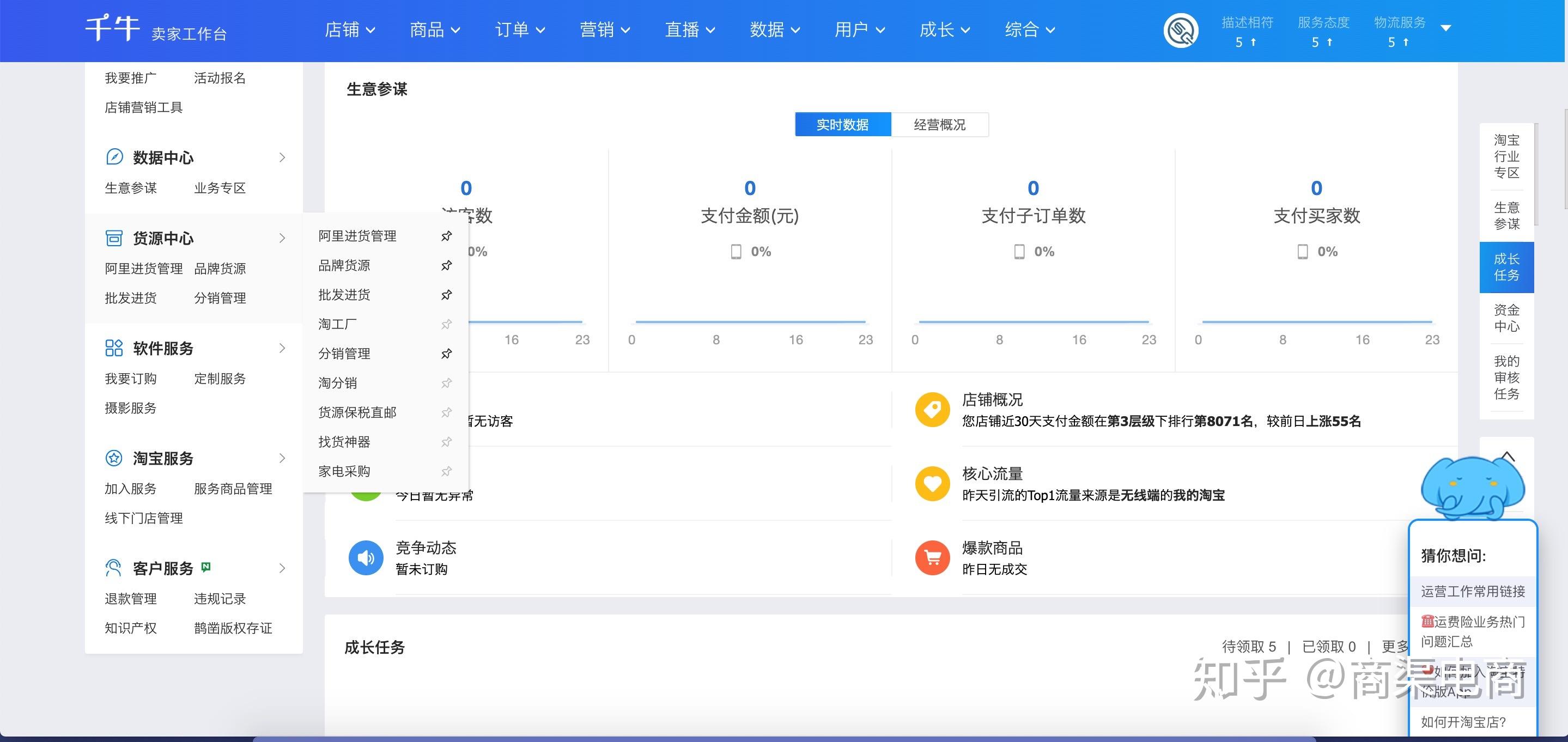Expand 淘宝服务 section chevron
Image resolution: width=1568 pixels, height=742 pixels.
point(282,458)
